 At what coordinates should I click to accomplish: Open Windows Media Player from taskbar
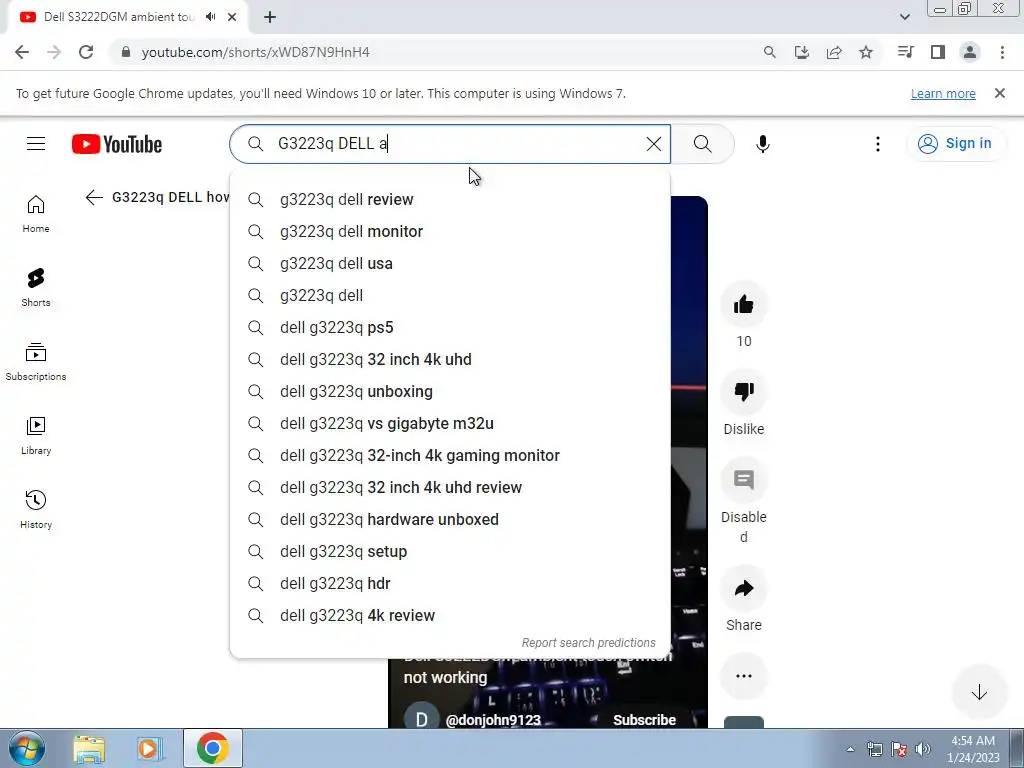point(149,748)
